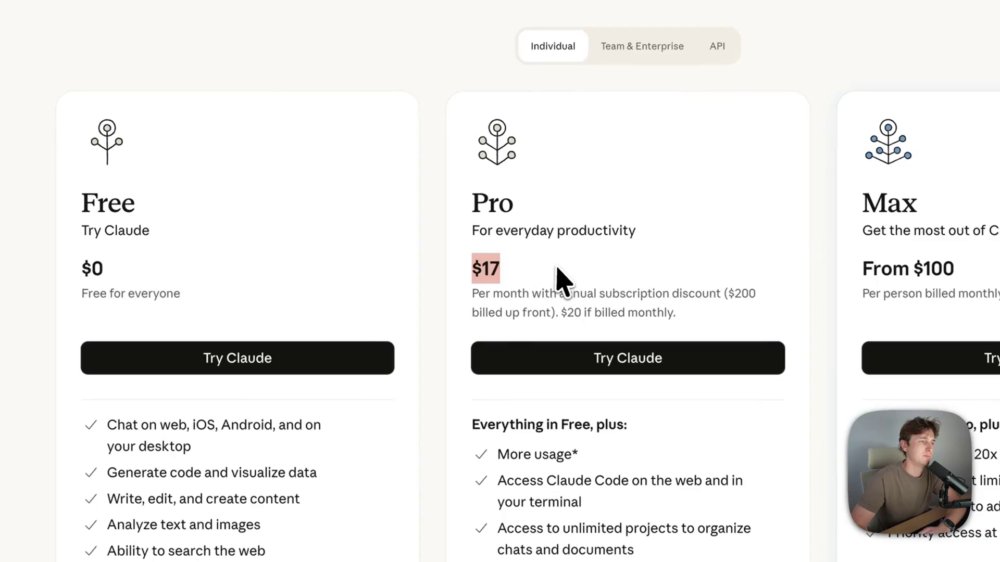Select the API pricing tab

[717, 46]
